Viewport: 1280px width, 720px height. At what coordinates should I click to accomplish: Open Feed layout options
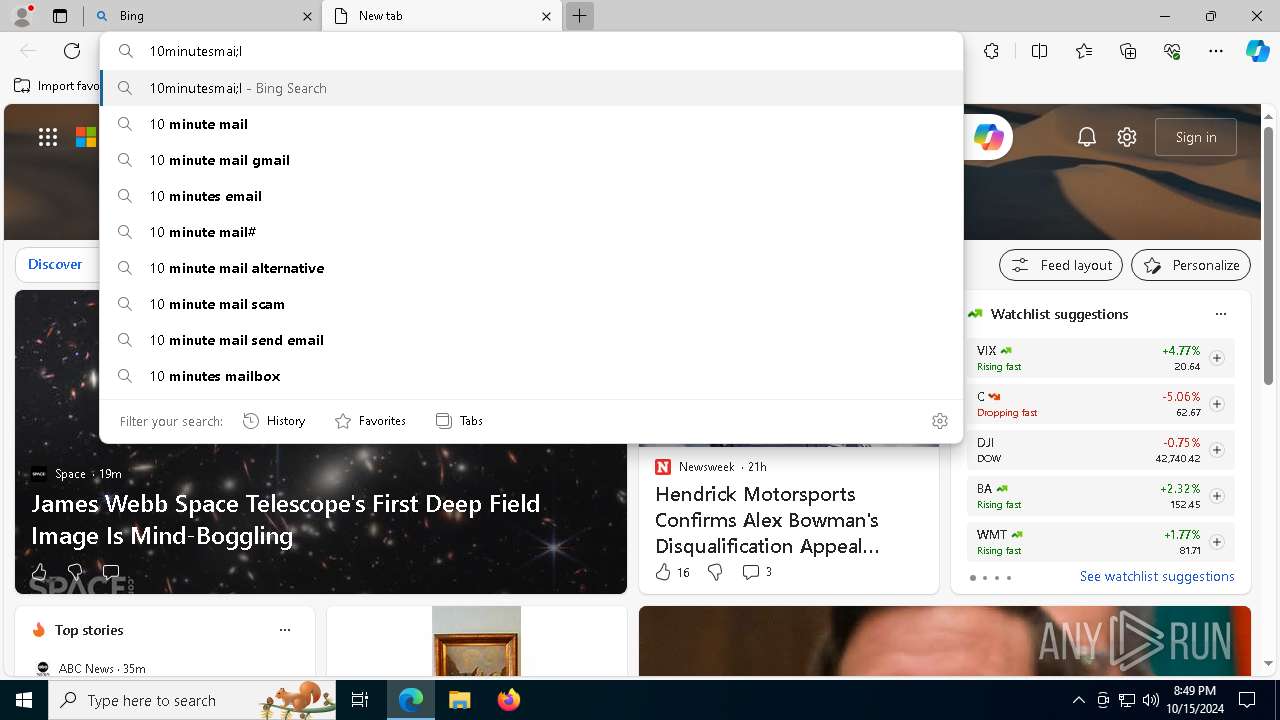pyautogui.click(x=1061, y=265)
